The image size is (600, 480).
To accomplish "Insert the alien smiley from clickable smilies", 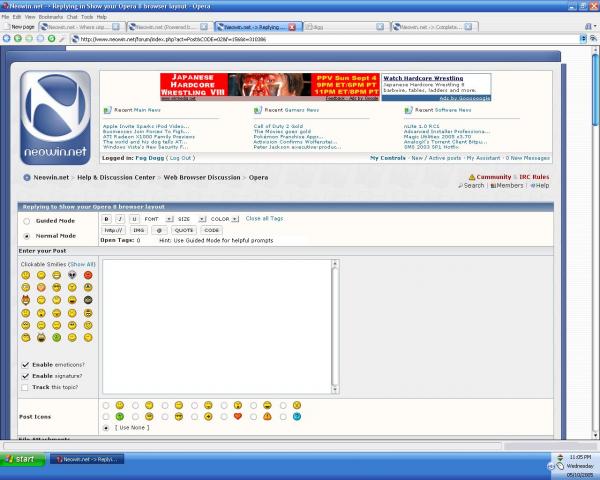I will click(x=72, y=275).
